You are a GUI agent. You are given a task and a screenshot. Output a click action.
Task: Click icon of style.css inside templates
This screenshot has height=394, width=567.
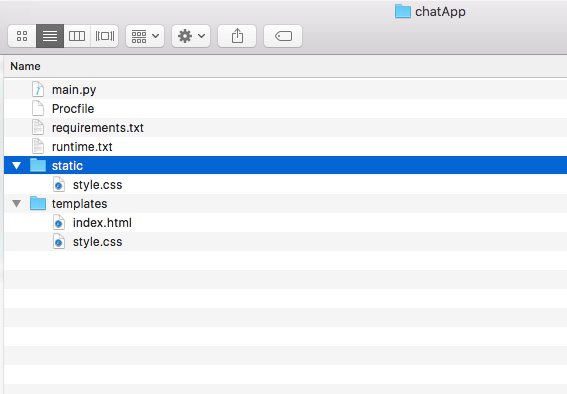pyautogui.click(x=59, y=241)
